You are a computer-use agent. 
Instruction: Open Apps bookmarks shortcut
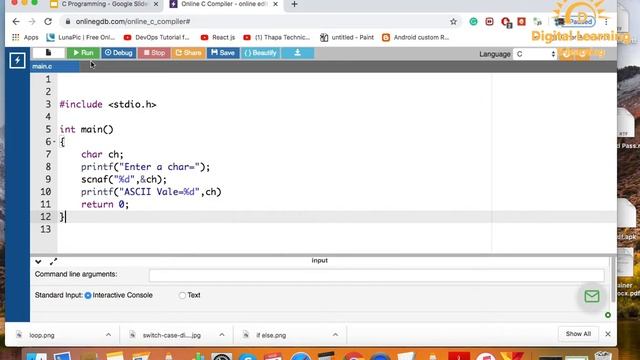pos(25,38)
